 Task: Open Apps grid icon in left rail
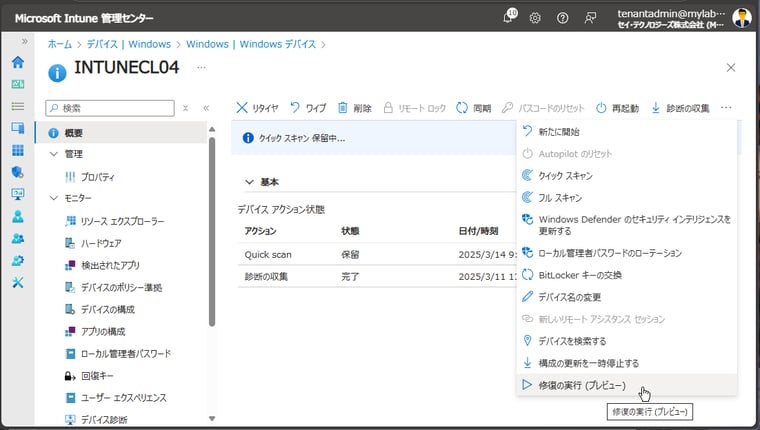(18, 150)
